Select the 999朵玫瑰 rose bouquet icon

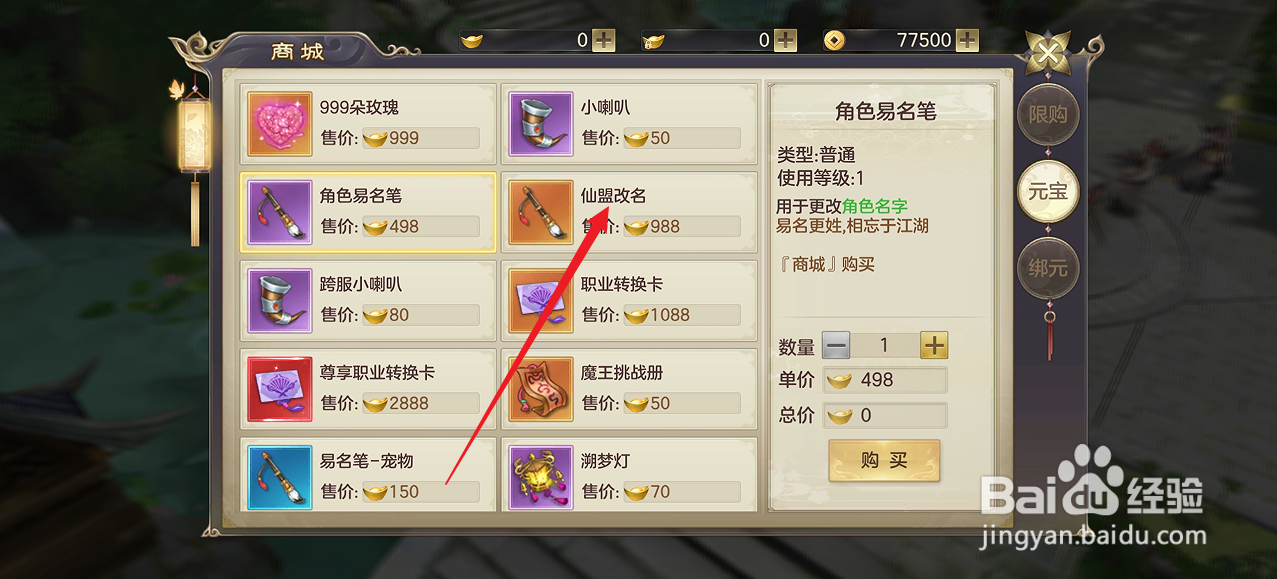280,124
